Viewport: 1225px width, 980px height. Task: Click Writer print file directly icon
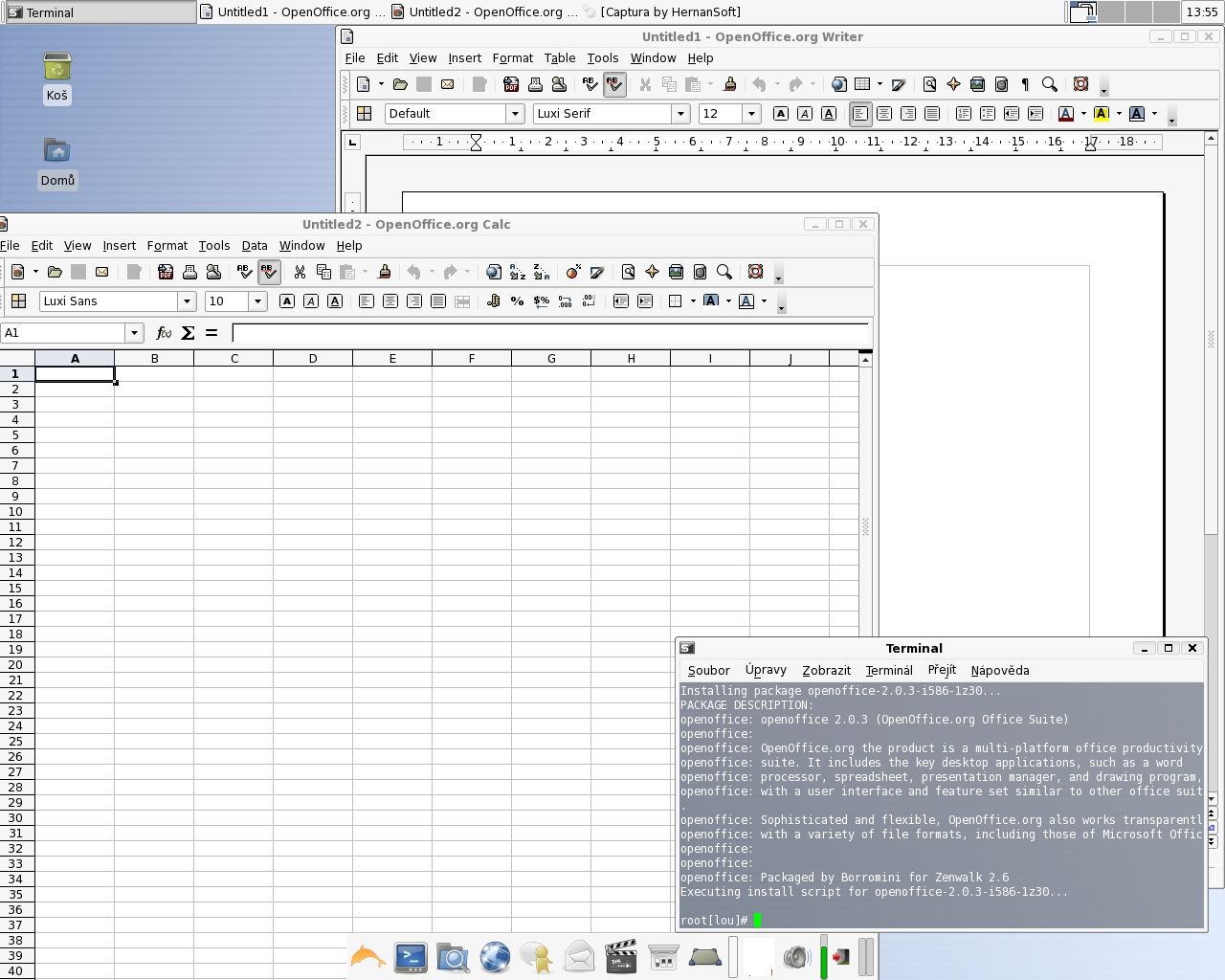point(535,84)
